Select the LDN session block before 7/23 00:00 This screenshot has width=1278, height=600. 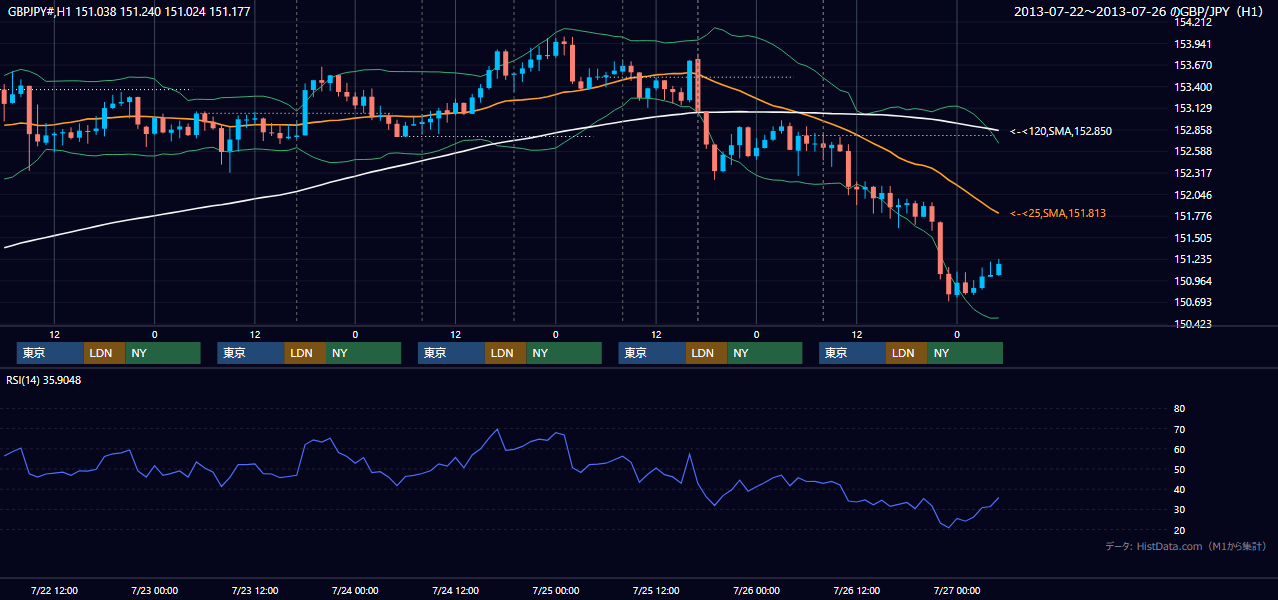pyautogui.click(x=104, y=353)
